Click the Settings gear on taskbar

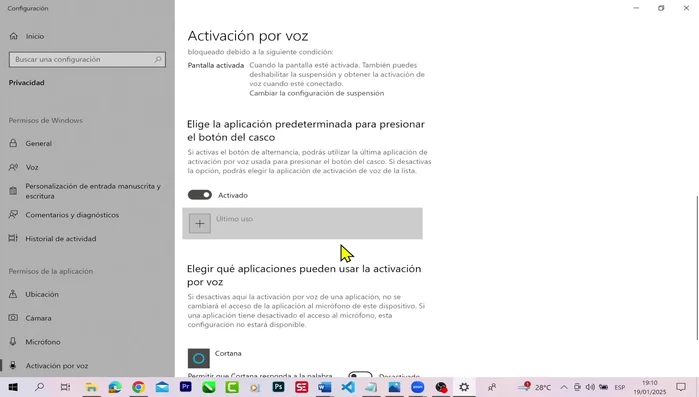pos(464,387)
